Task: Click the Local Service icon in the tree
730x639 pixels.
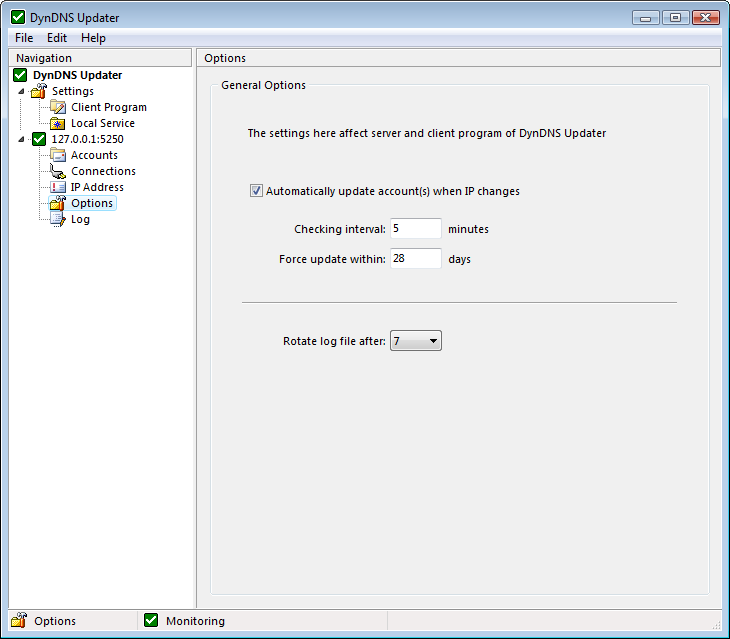Action: pyautogui.click(x=58, y=123)
